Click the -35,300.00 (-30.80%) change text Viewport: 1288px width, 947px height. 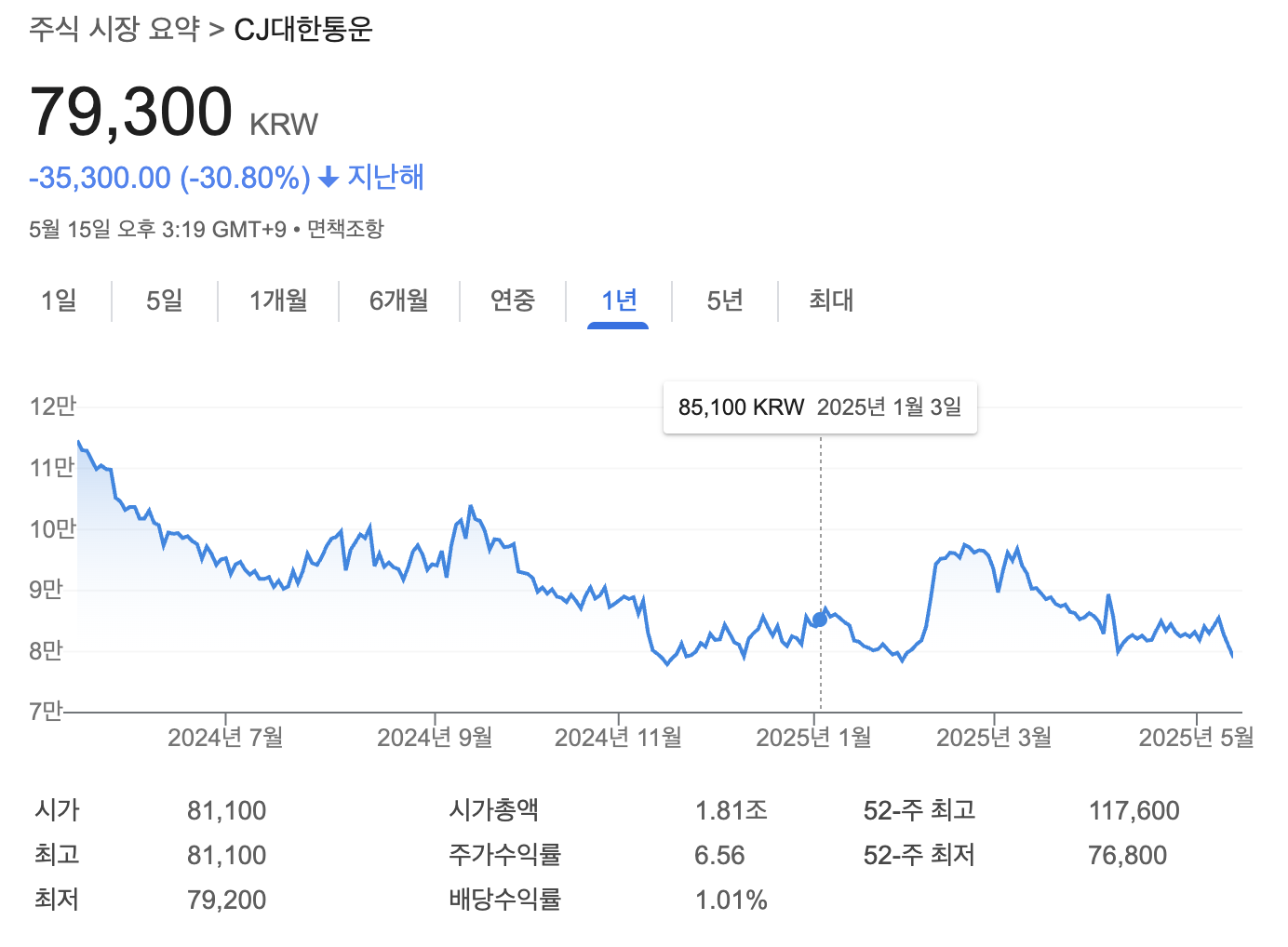[169, 177]
